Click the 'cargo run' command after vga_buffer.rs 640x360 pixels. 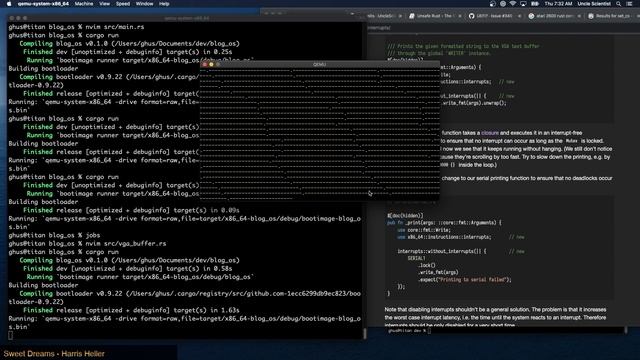click(102, 252)
